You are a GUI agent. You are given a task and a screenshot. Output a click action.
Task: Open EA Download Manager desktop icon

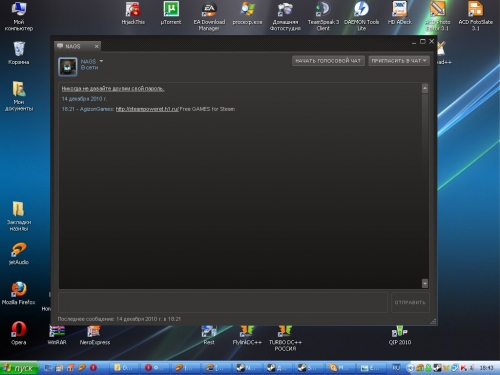pyautogui.click(x=209, y=16)
